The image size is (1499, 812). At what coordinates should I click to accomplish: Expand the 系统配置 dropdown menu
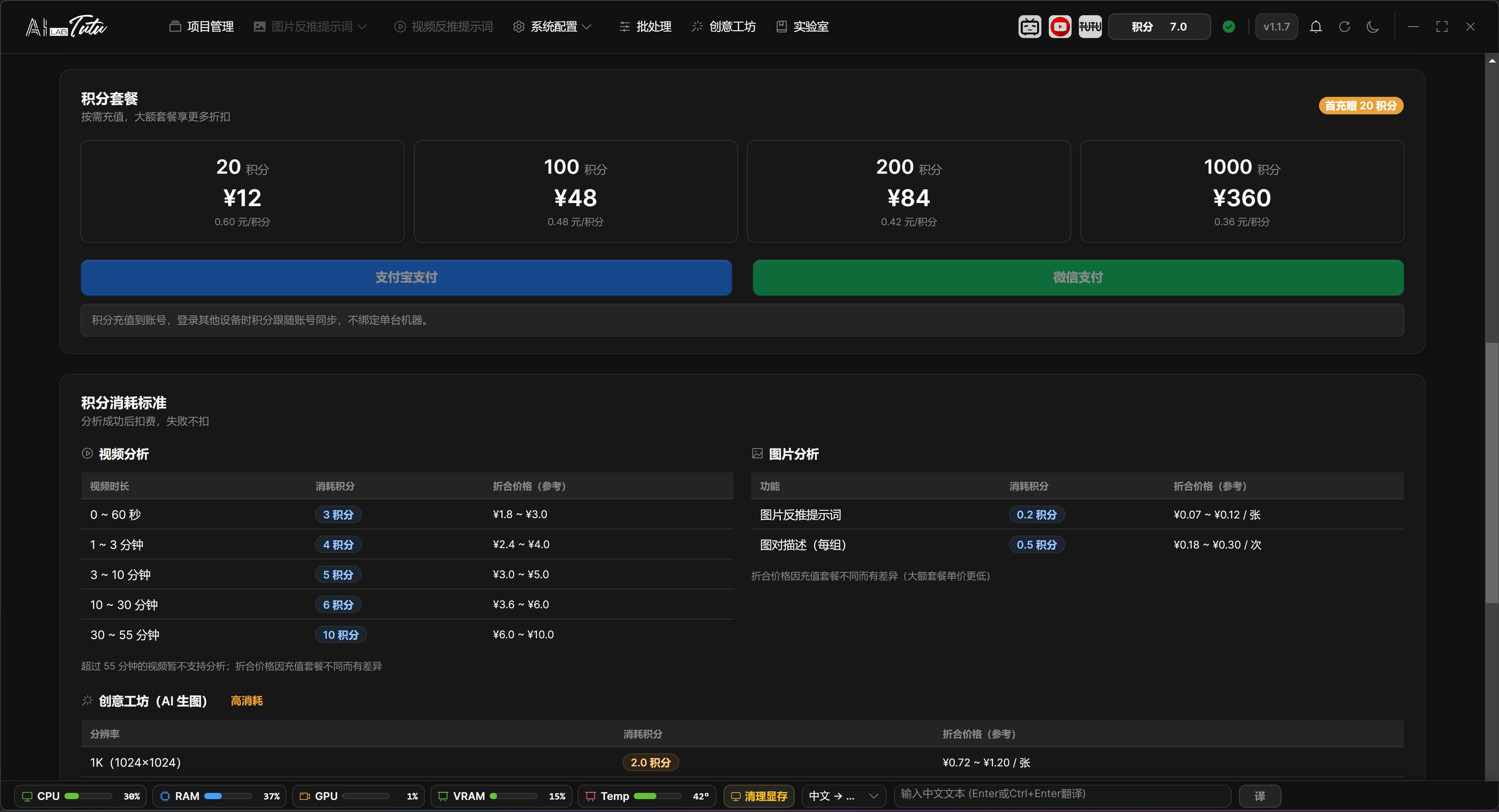pyautogui.click(x=552, y=27)
